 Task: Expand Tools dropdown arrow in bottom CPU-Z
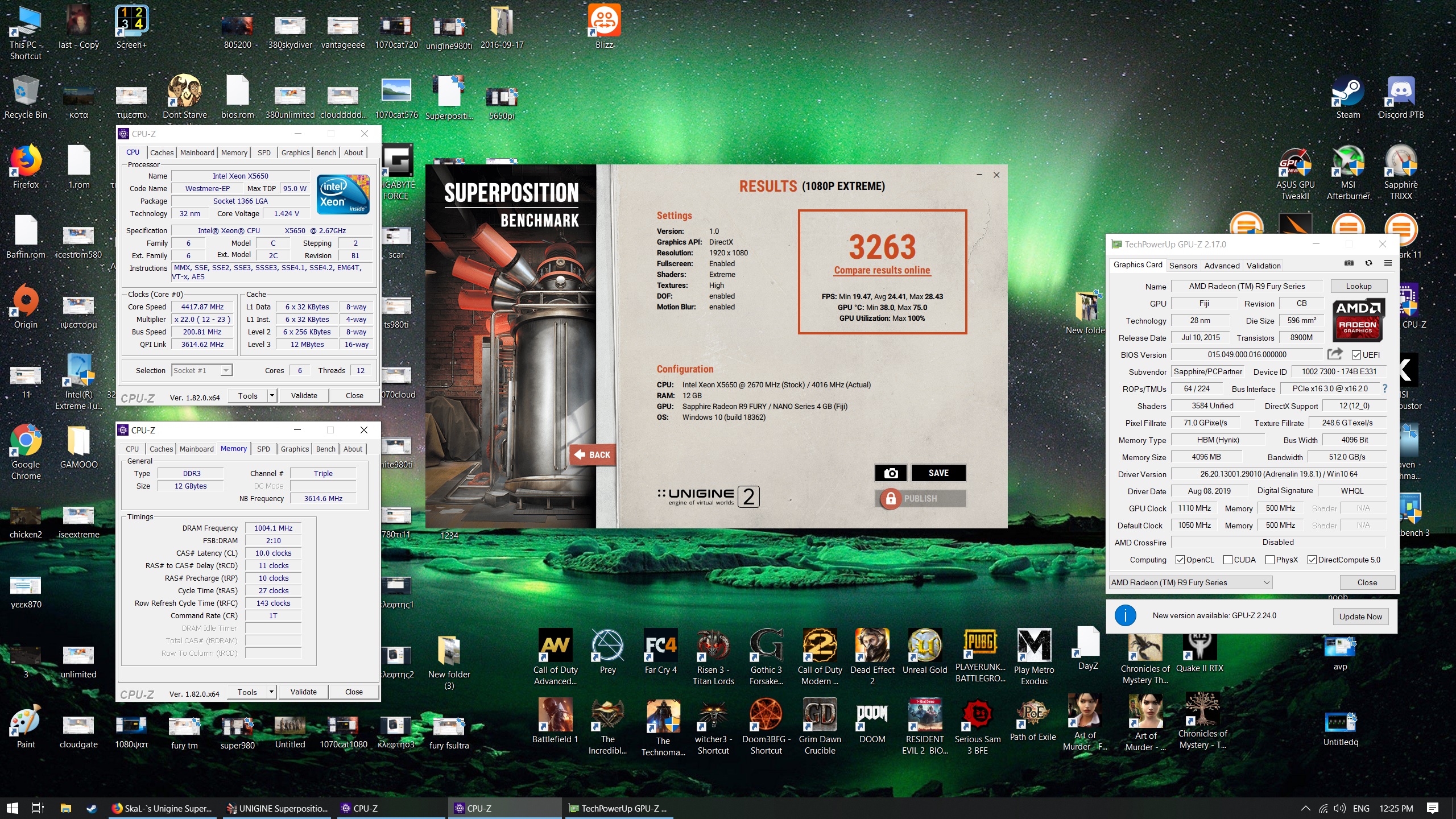[x=271, y=692]
